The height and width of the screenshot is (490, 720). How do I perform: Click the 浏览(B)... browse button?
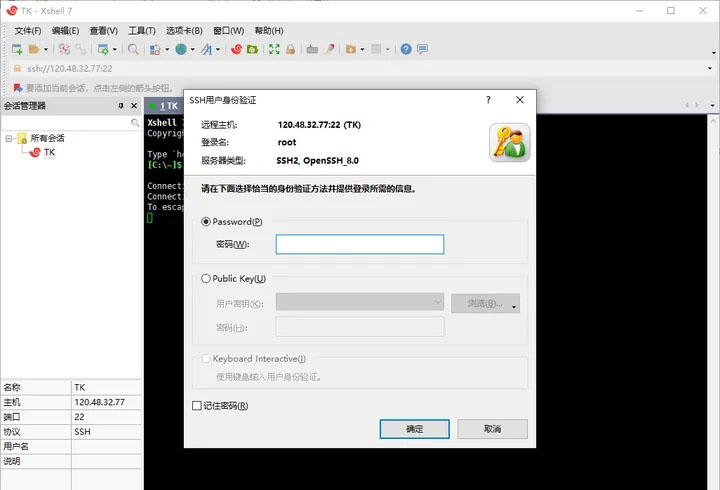coord(485,303)
